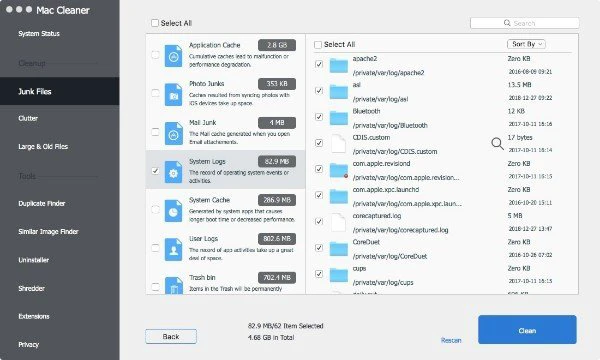
Task: Open Duplicate Finder tool
Action: pyautogui.click(x=42, y=204)
